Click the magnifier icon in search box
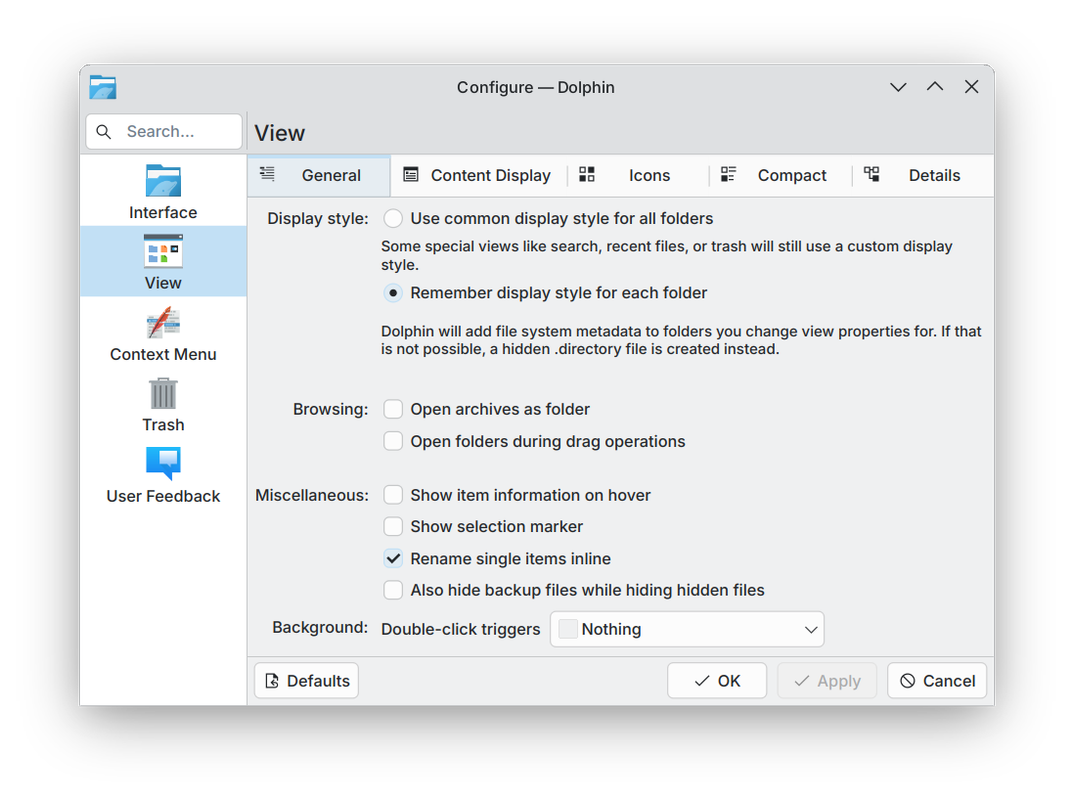Screen dimensions: 1074x800 [x=103, y=132]
